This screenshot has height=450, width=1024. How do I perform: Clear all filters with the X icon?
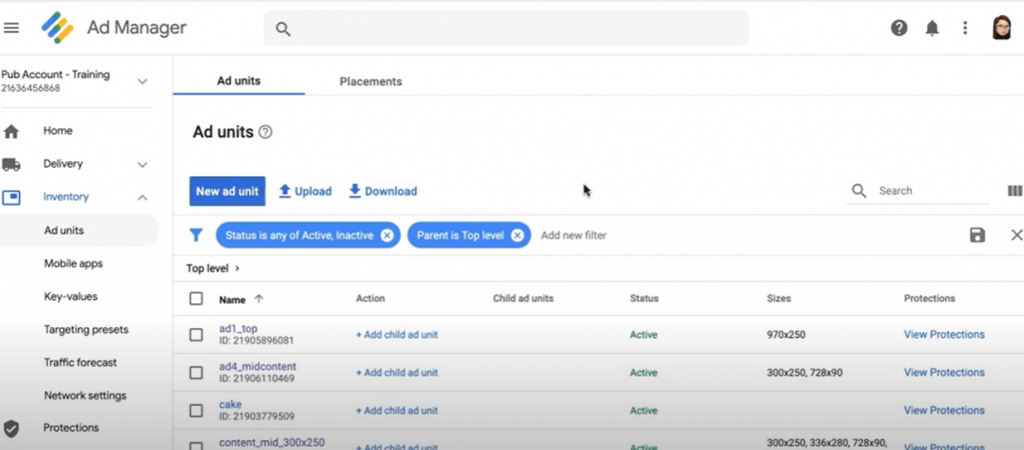click(x=1016, y=235)
